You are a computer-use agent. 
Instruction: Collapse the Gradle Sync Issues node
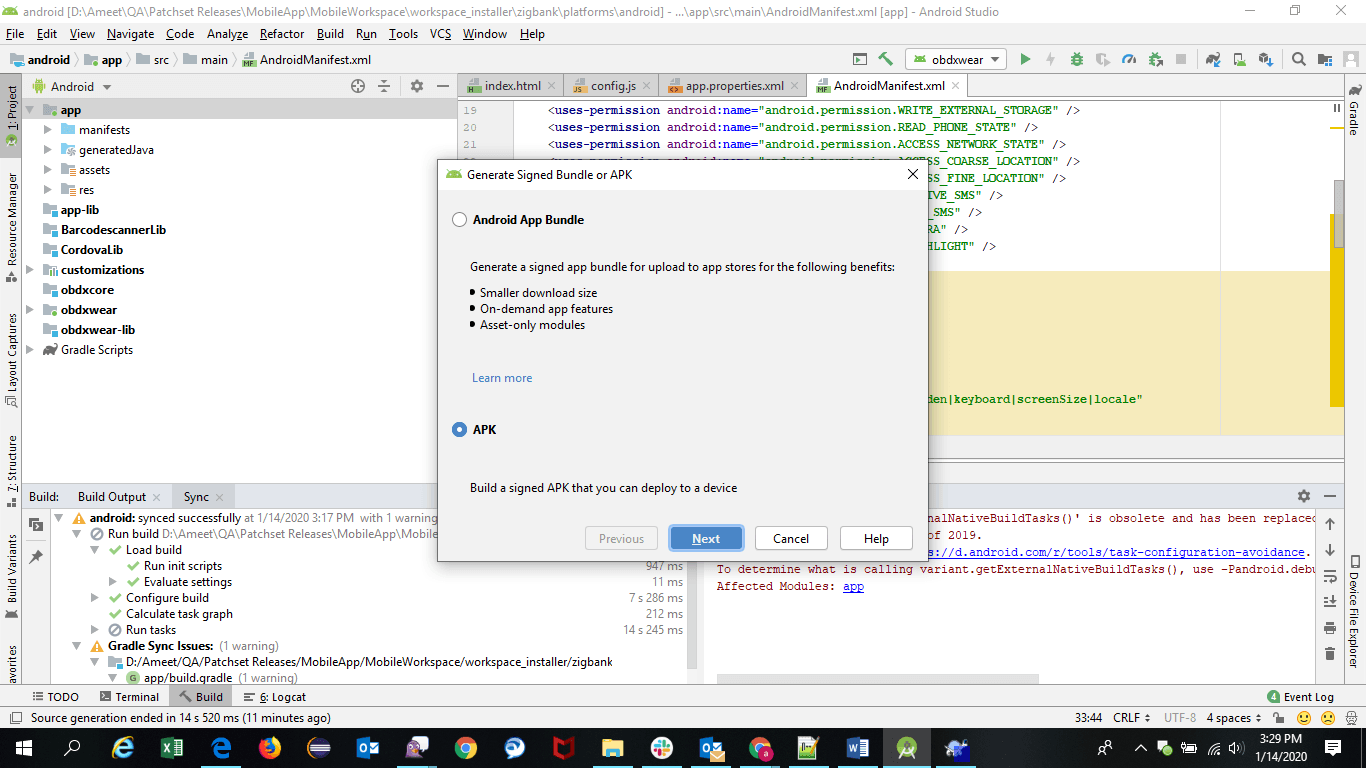point(77,646)
